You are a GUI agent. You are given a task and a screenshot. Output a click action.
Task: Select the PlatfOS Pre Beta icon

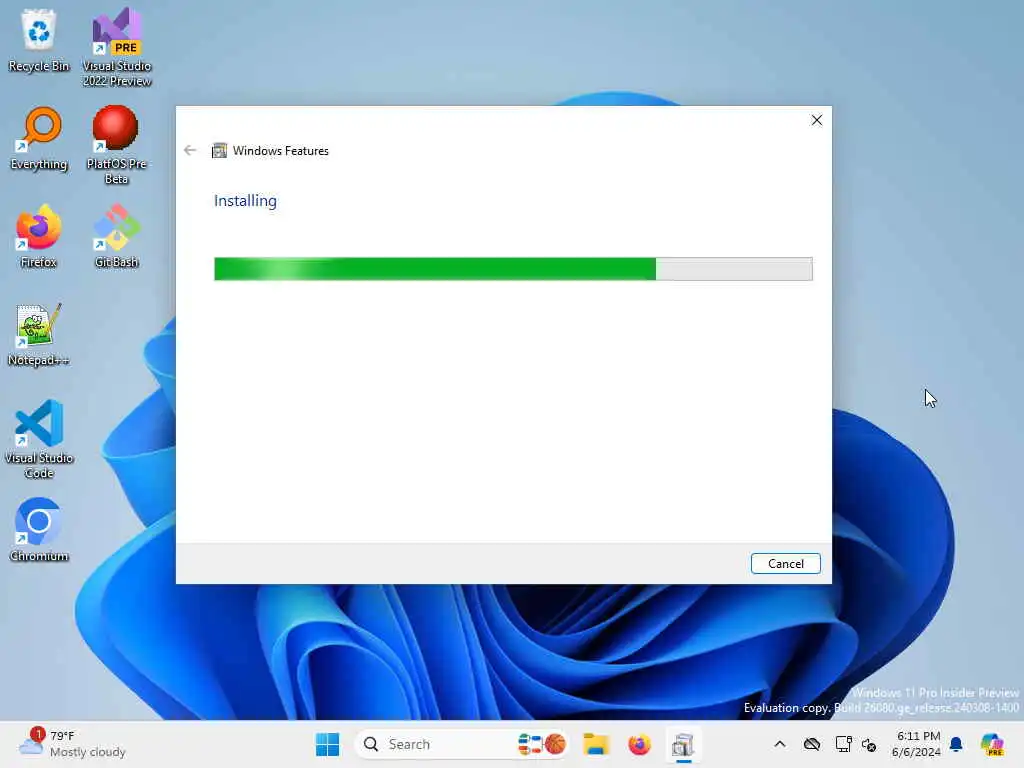[x=116, y=146]
